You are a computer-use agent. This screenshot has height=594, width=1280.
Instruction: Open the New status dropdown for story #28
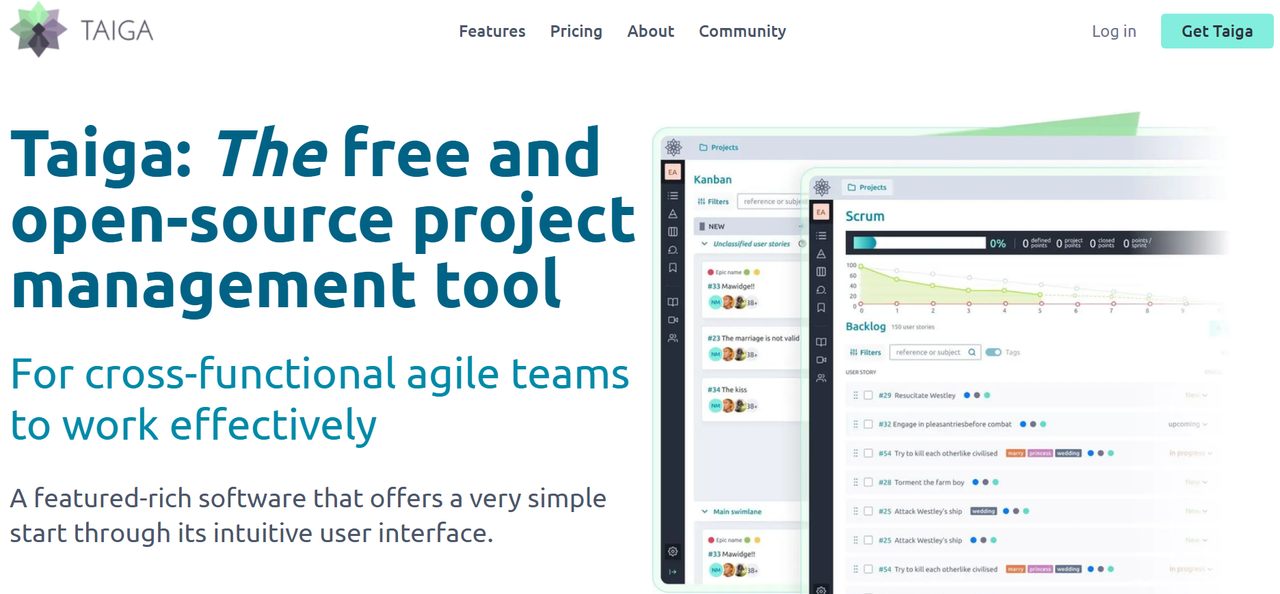point(1196,482)
